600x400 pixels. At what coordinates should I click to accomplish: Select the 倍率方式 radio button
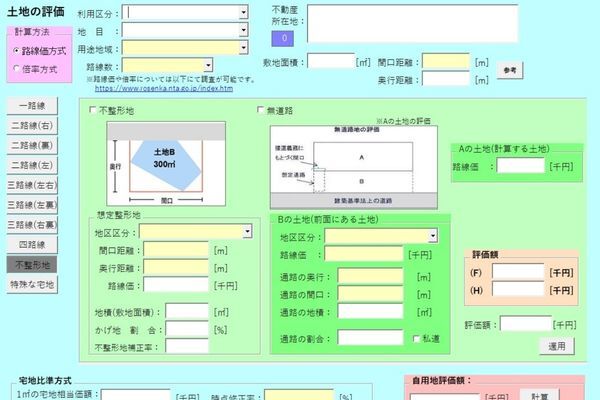click(x=16, y=69)
